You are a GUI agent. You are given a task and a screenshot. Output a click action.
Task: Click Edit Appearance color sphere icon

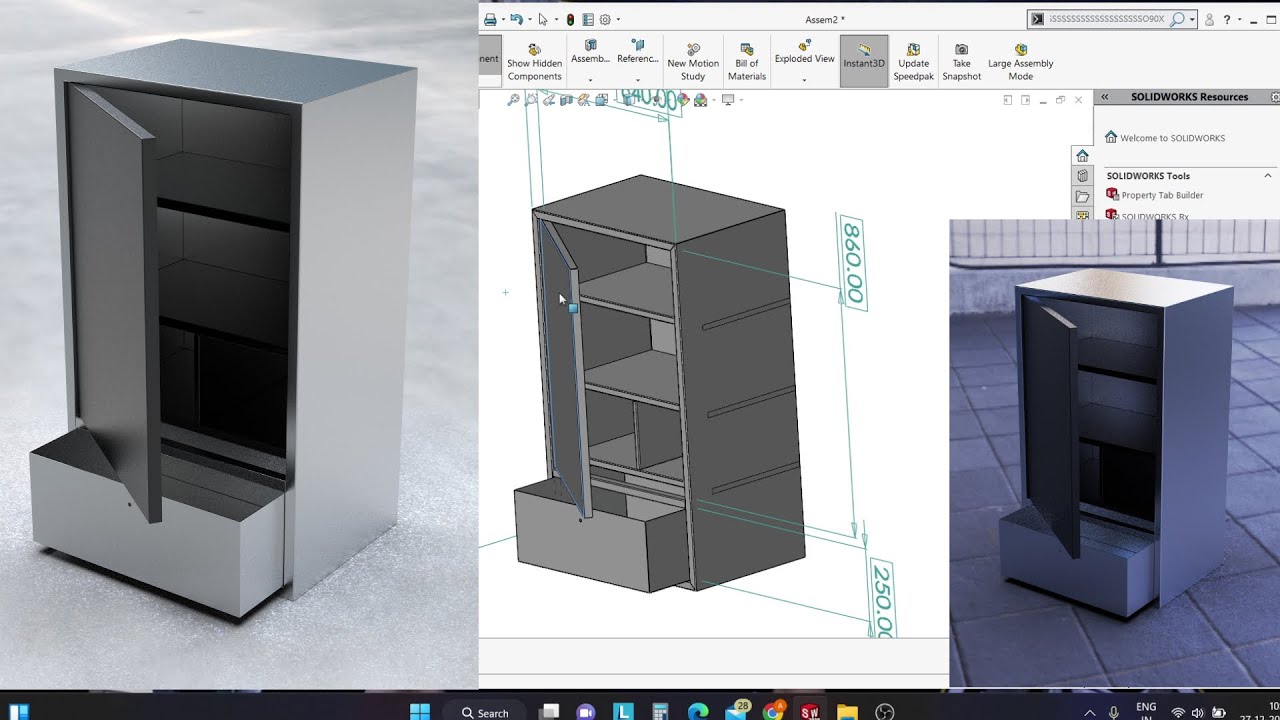pyautogui.click(x=684, y=99)
